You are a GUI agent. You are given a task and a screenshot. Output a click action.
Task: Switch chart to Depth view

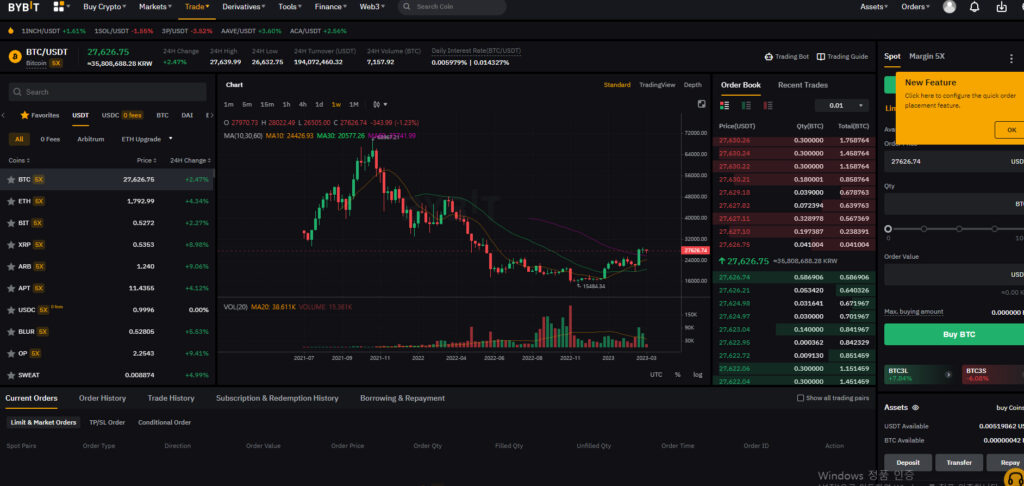tap(693, 85)
